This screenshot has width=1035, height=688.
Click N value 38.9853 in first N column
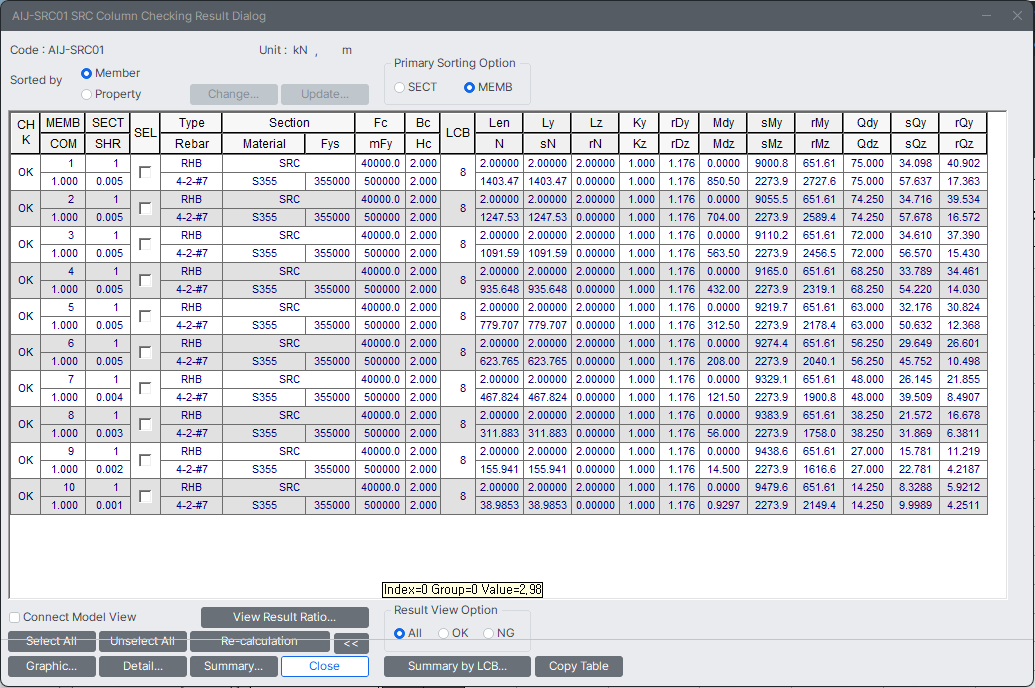[x=499, y=506]
